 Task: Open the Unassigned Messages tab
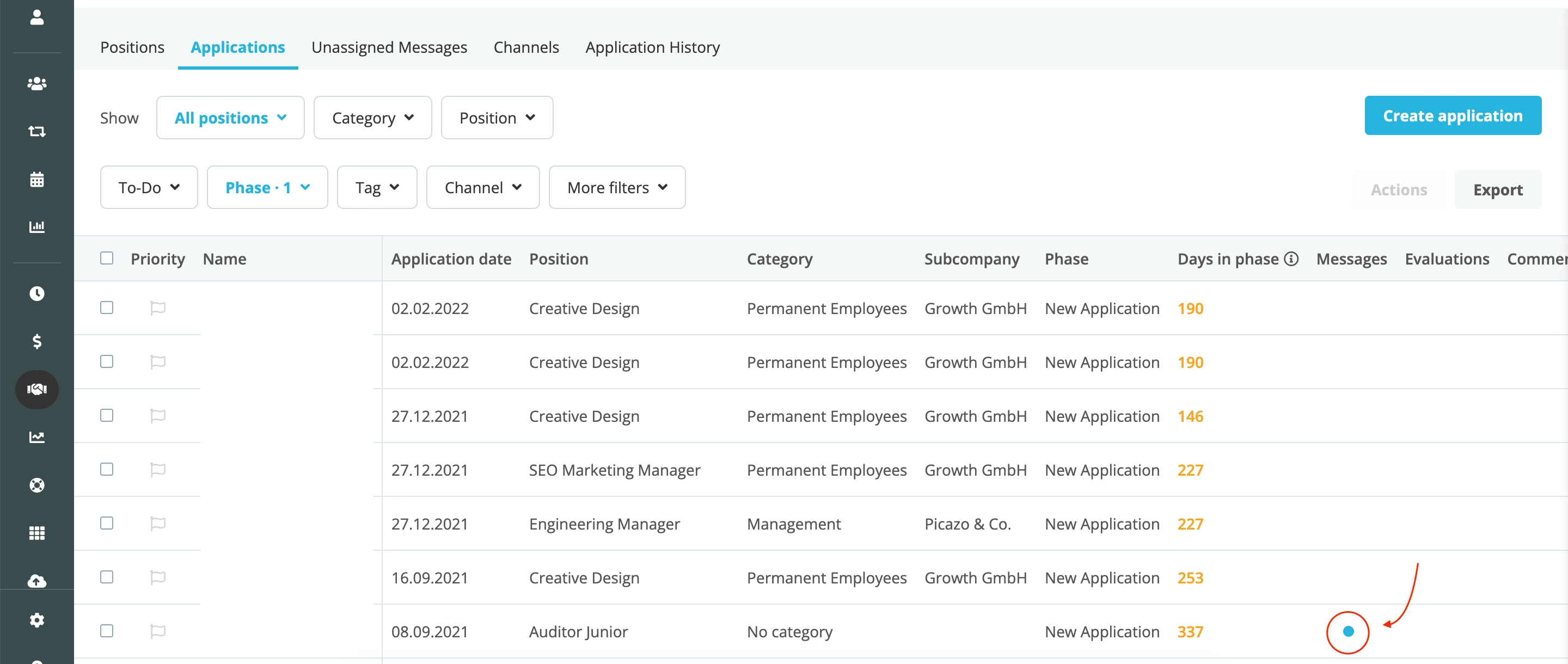coord(389,47)
